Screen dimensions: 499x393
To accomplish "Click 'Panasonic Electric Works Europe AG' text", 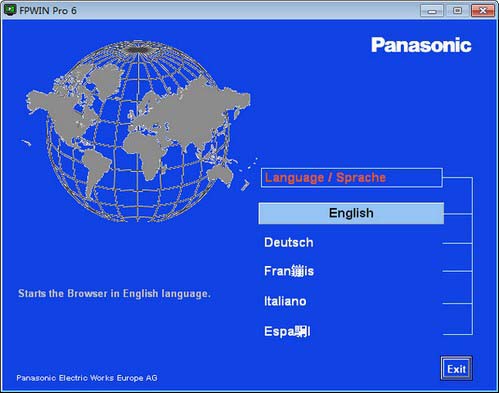I will click(87, 378).
